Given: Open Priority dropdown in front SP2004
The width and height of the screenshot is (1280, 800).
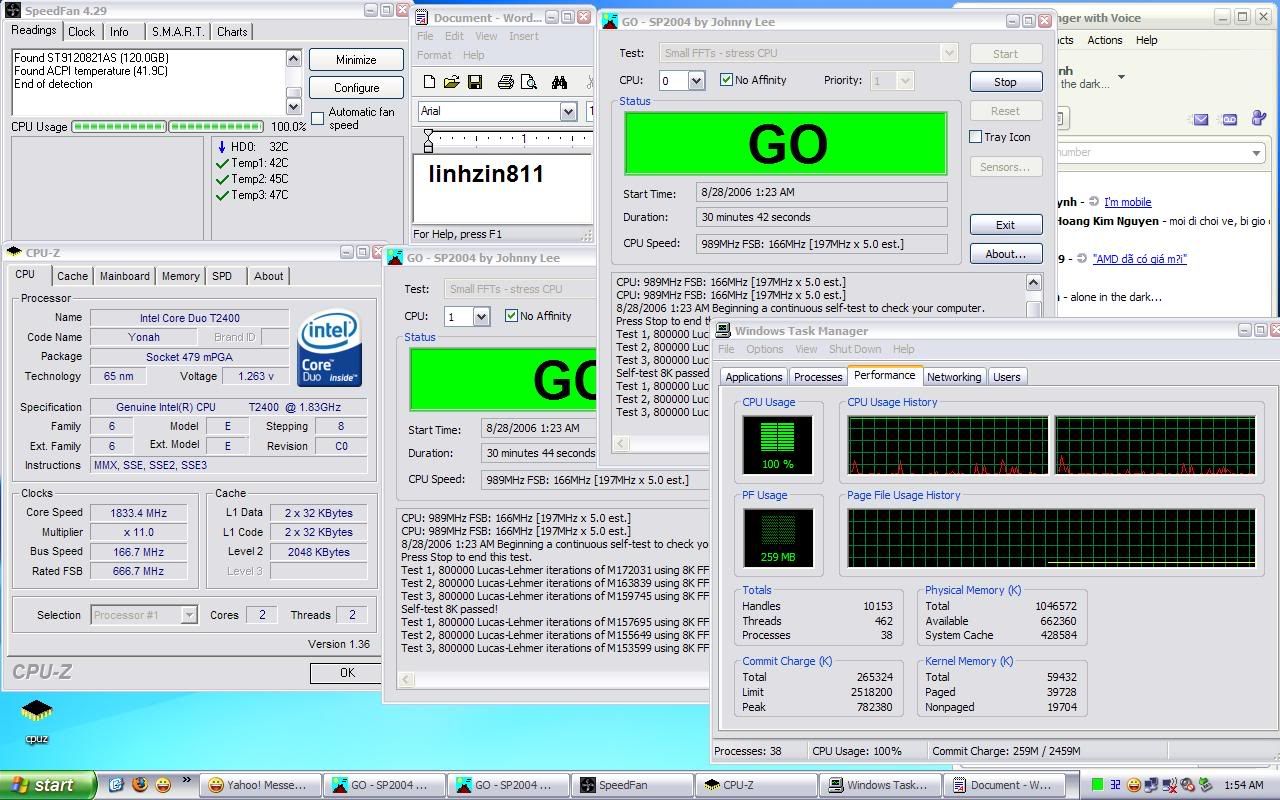Looking at the screenshot, I should (905, 81).
